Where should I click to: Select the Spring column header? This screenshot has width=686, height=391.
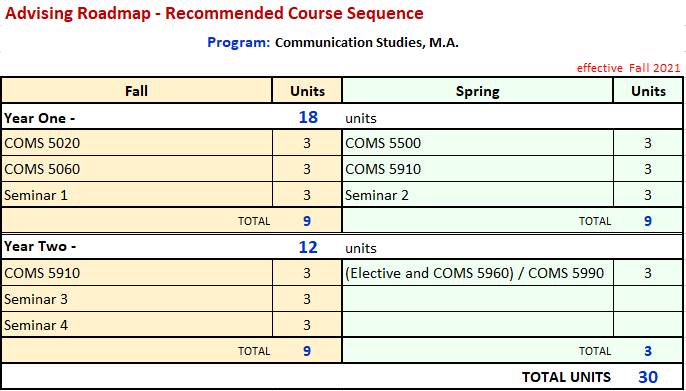[x=477, y=91]
